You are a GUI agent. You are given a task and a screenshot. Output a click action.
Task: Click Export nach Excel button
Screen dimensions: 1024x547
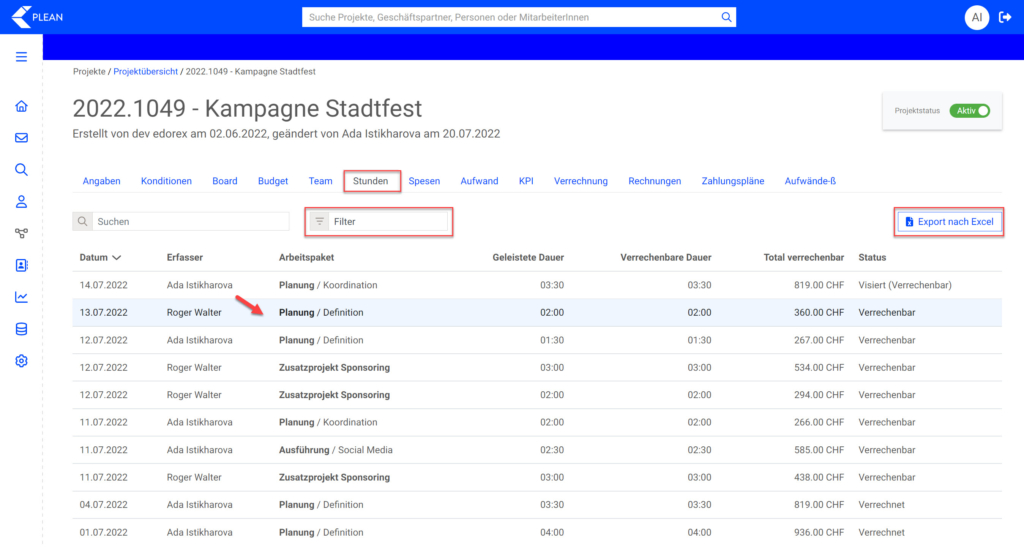coord(949,222)
